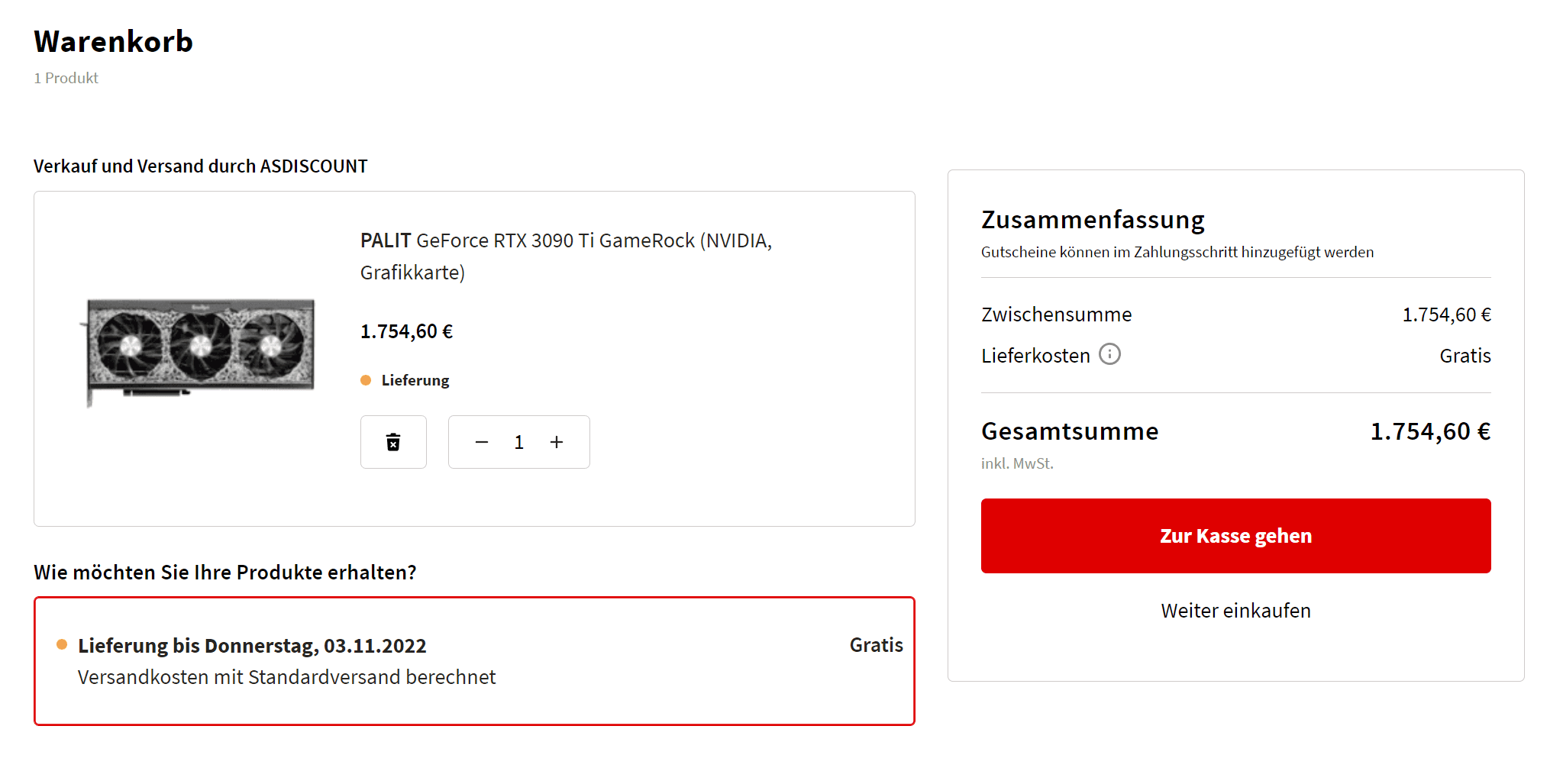
Task: Click the Lieferung label under the price
Action: pyautogui.click(x=415, y=380)
